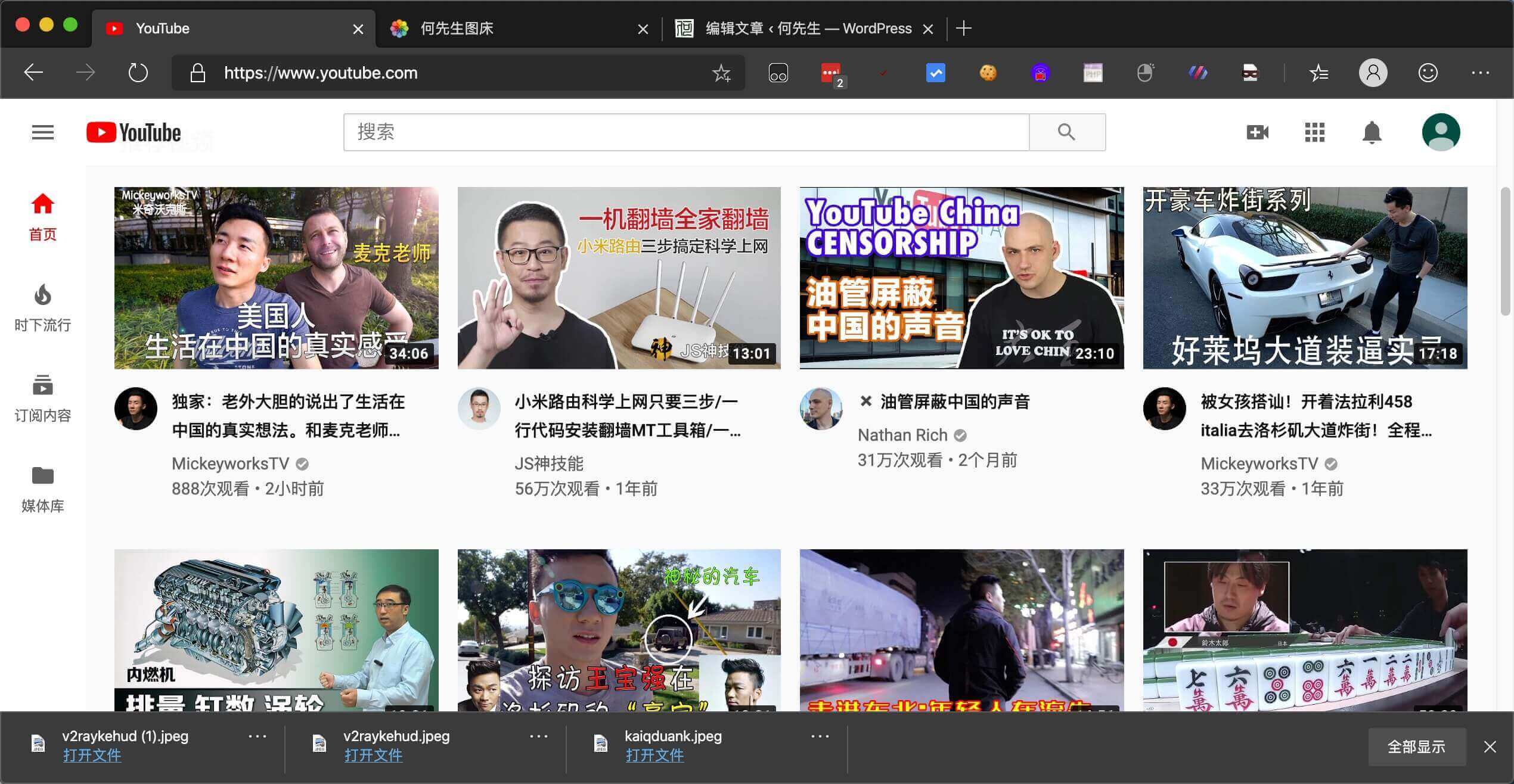1514x784 pixels.
Task: Open options for v2raykehud.jpeg download
Action: [539, 736]
